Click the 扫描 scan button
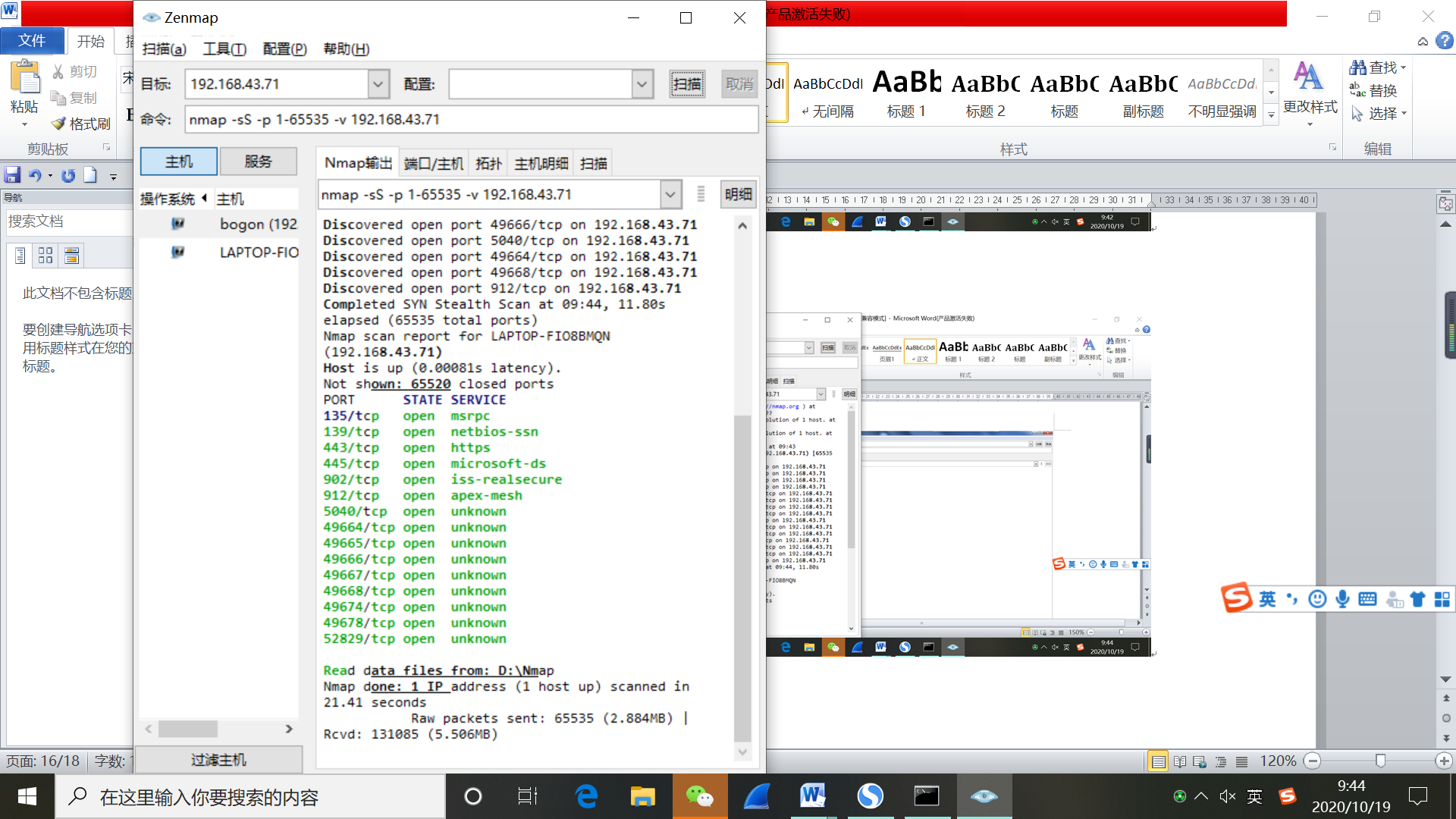Image resolution: width=1456 pixels, height=819 pixels. click(687, 84)
